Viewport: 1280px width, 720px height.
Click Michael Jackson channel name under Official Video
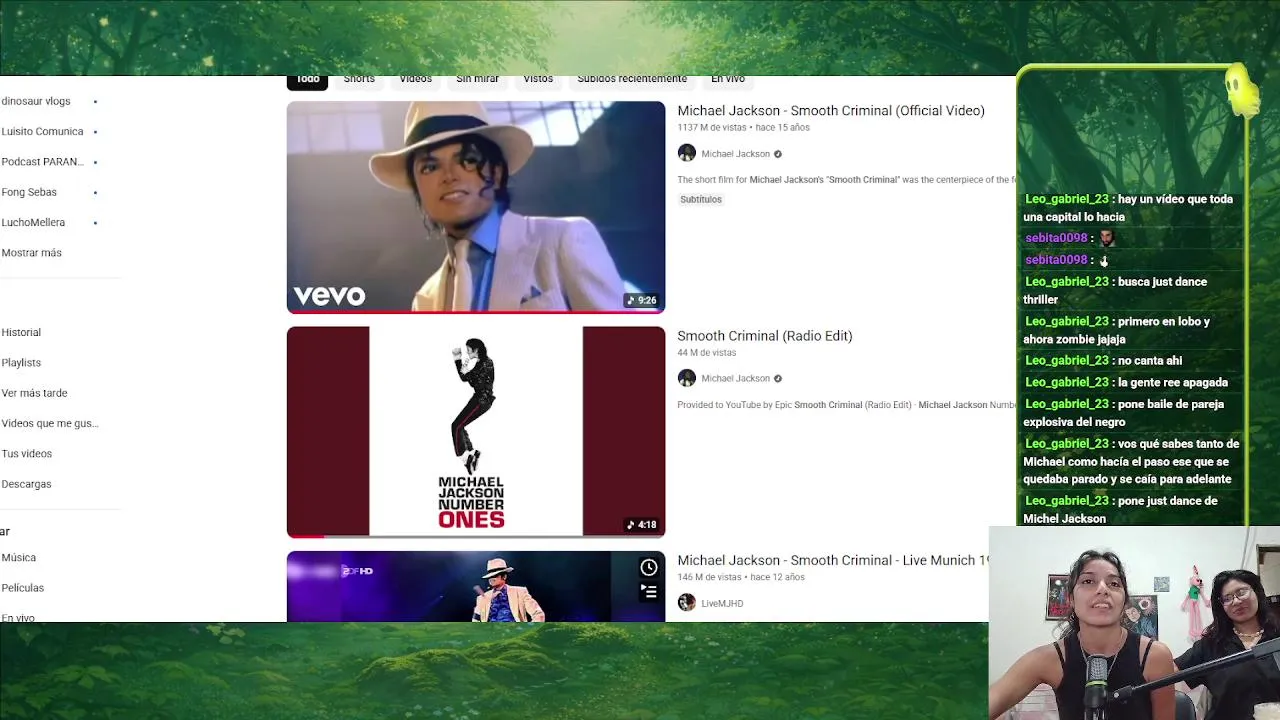(x=735, y=154)
